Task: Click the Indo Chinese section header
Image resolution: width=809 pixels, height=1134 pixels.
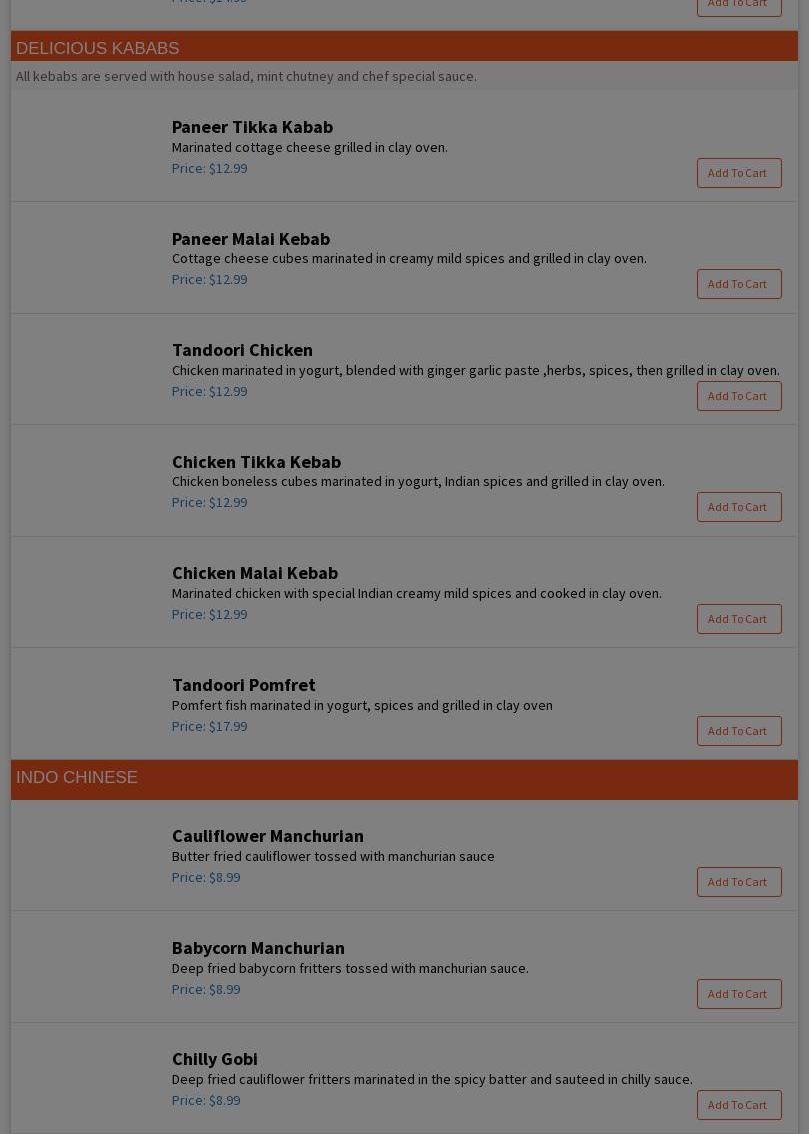Action: click(x=77, y=777)
